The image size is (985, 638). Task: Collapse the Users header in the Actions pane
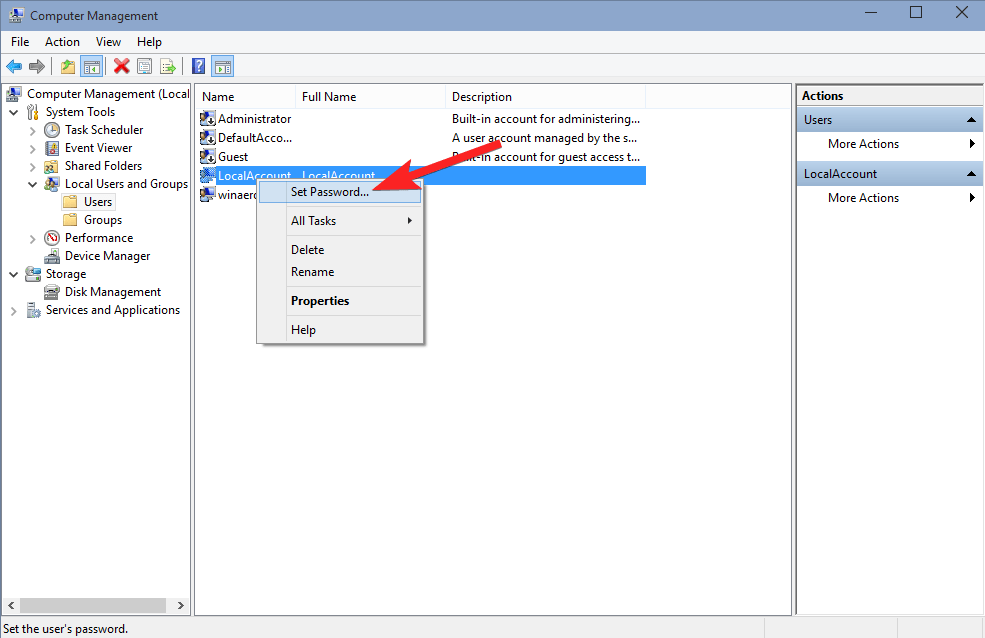tap(969, 119)
